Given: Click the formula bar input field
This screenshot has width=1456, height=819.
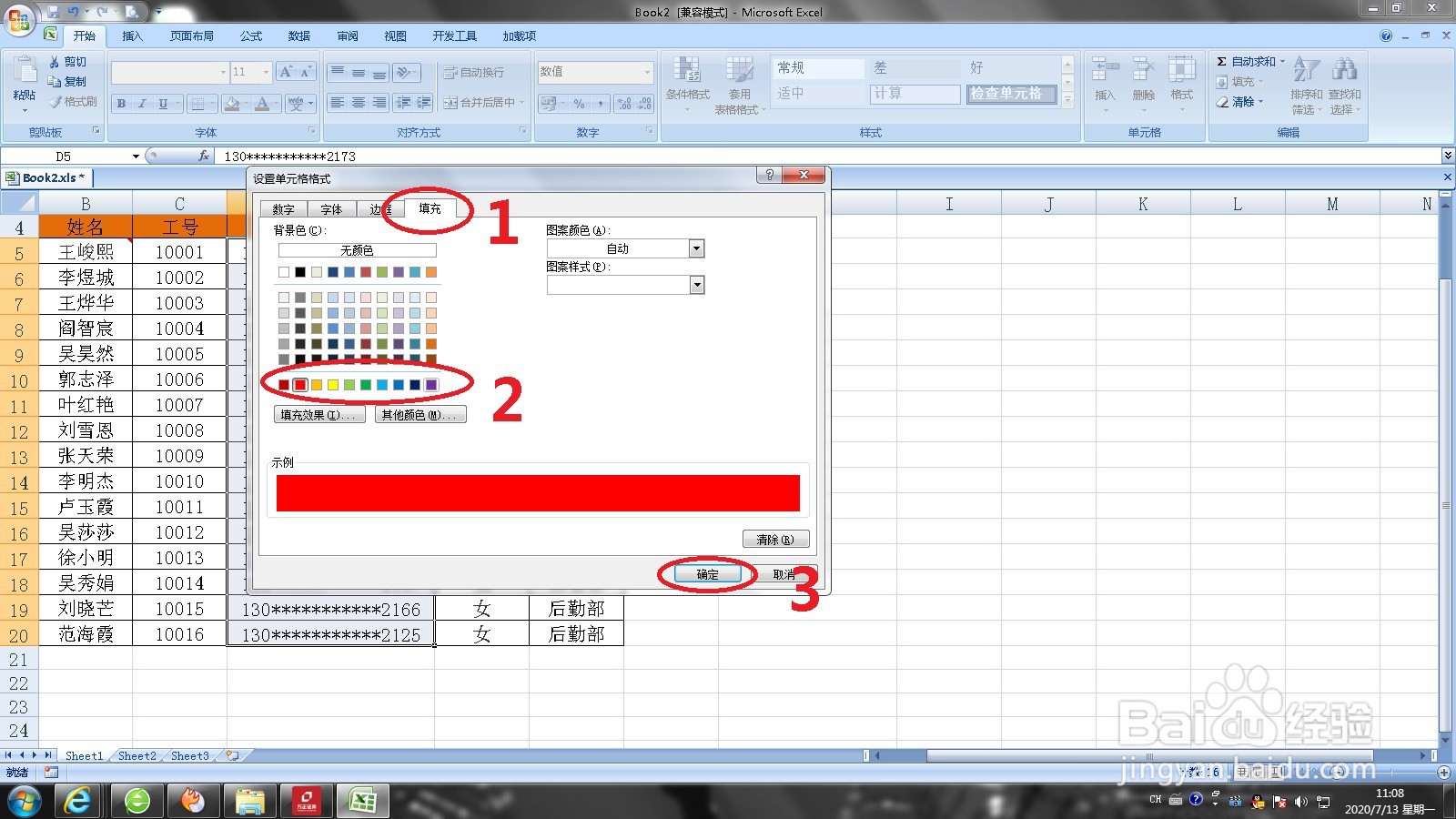Looking at the screenshot, I should coord(828,157).
